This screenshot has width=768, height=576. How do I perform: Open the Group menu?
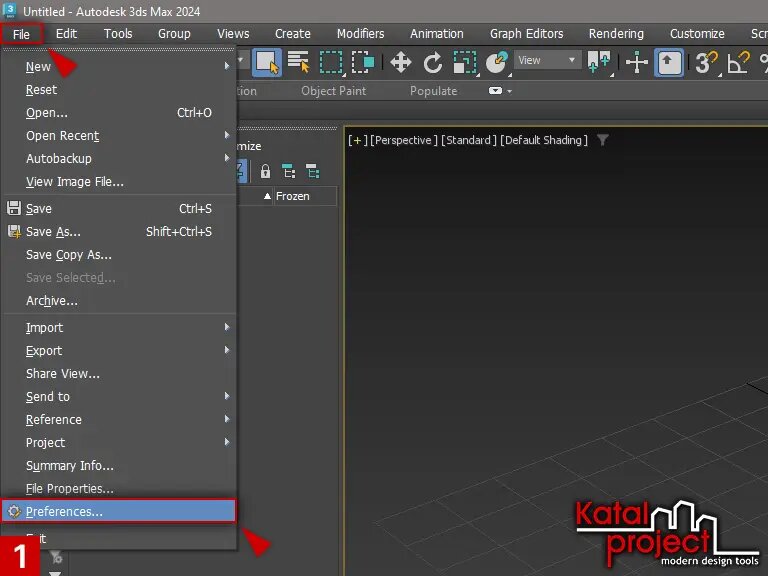click(174, 33)
